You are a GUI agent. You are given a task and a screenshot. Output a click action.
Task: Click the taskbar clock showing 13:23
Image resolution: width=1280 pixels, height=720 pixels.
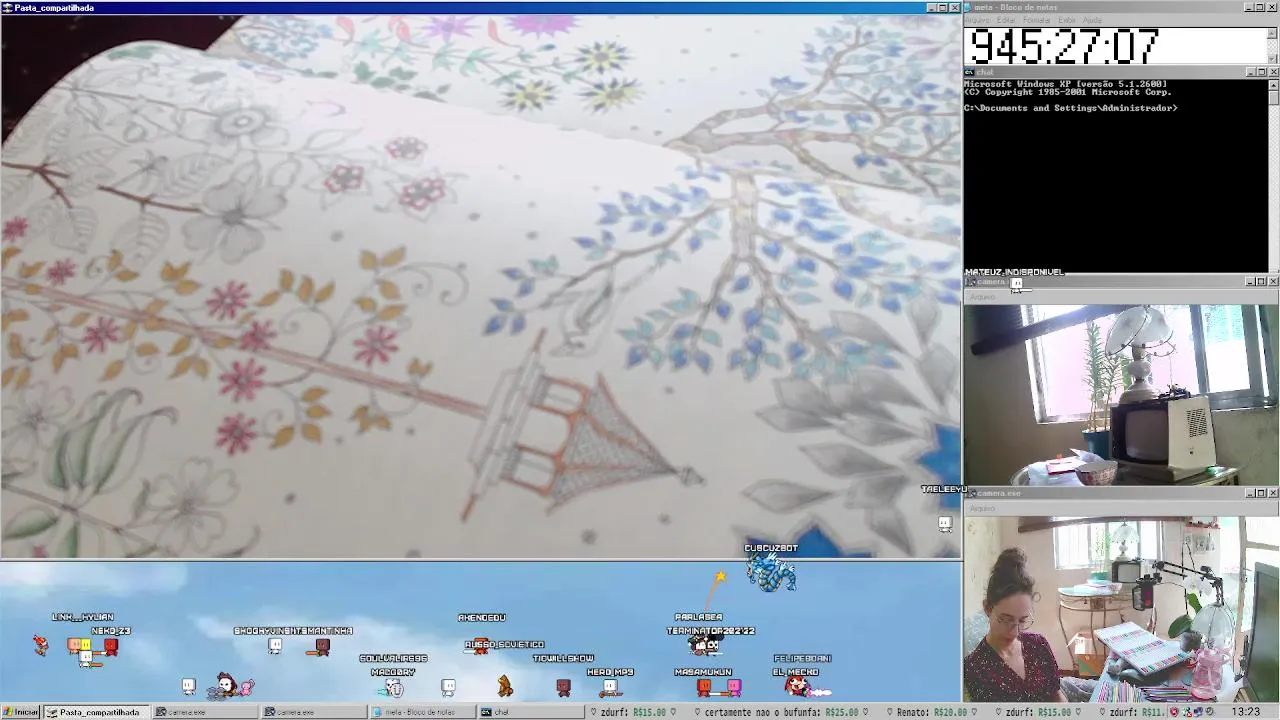[1246, 712]
